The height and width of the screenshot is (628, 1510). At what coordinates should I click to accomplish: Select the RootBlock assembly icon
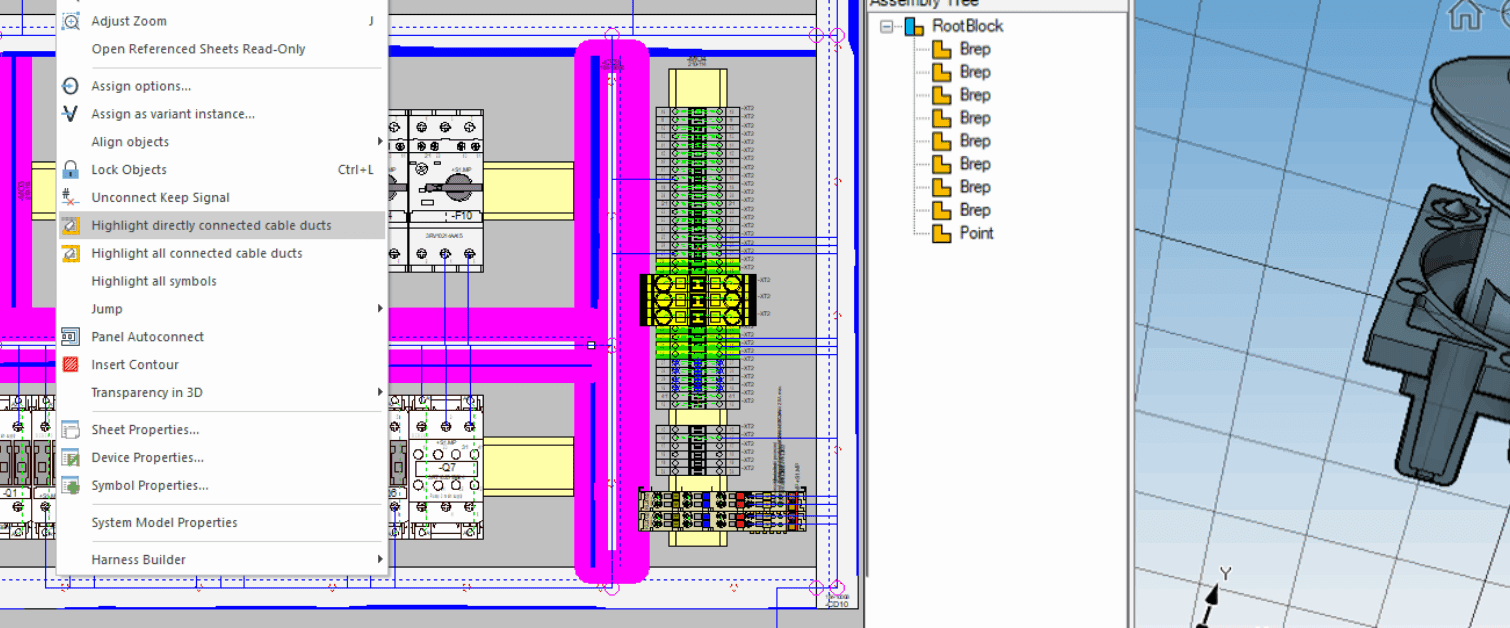click(914, 26)
